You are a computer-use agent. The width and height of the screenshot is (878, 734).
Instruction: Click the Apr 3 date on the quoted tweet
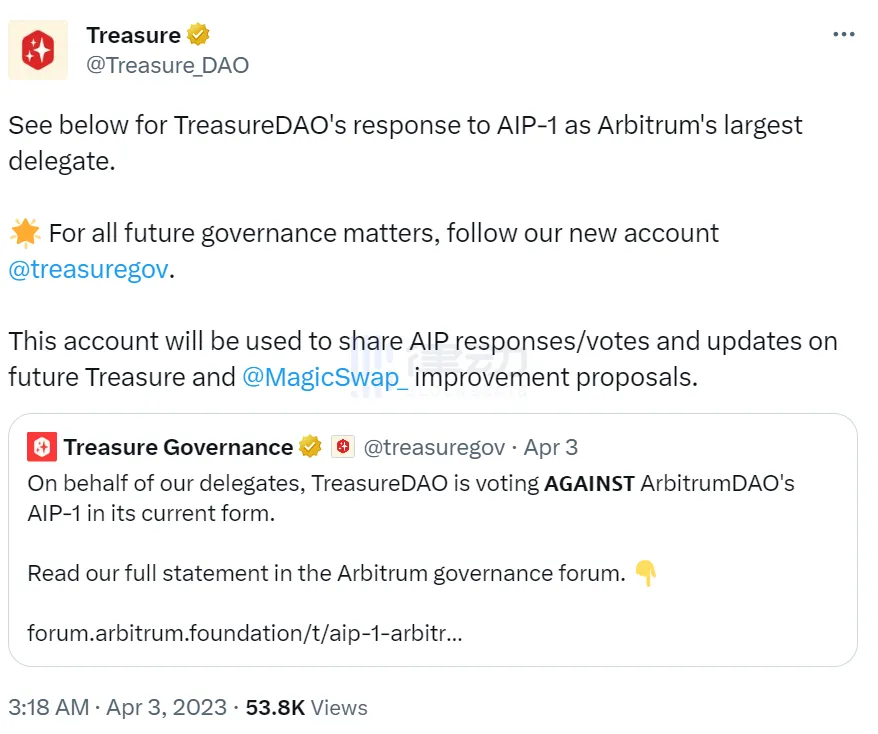550,447
